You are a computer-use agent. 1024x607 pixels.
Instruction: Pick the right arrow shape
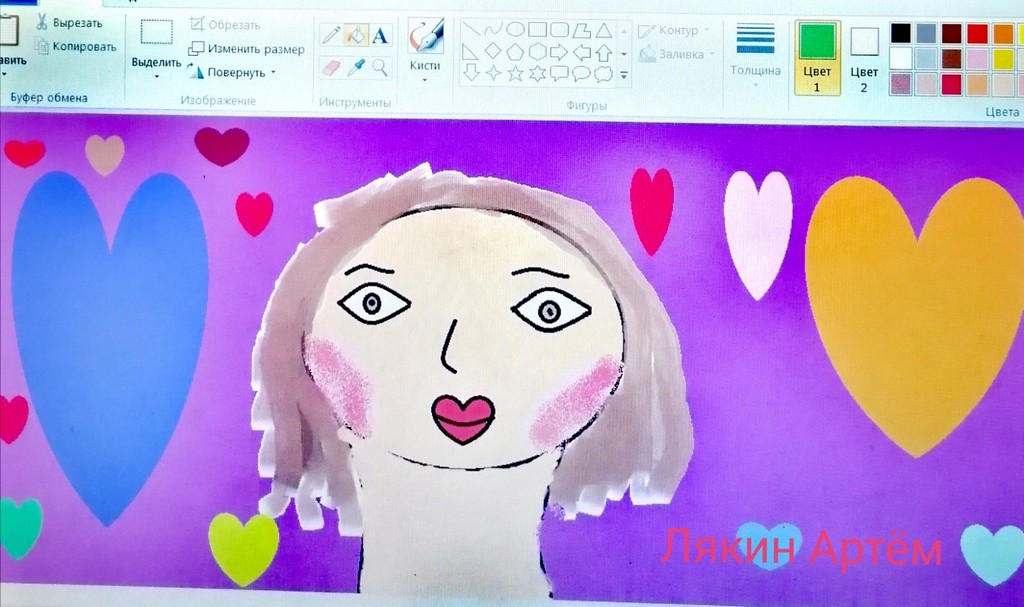click(x=559, y=51)
